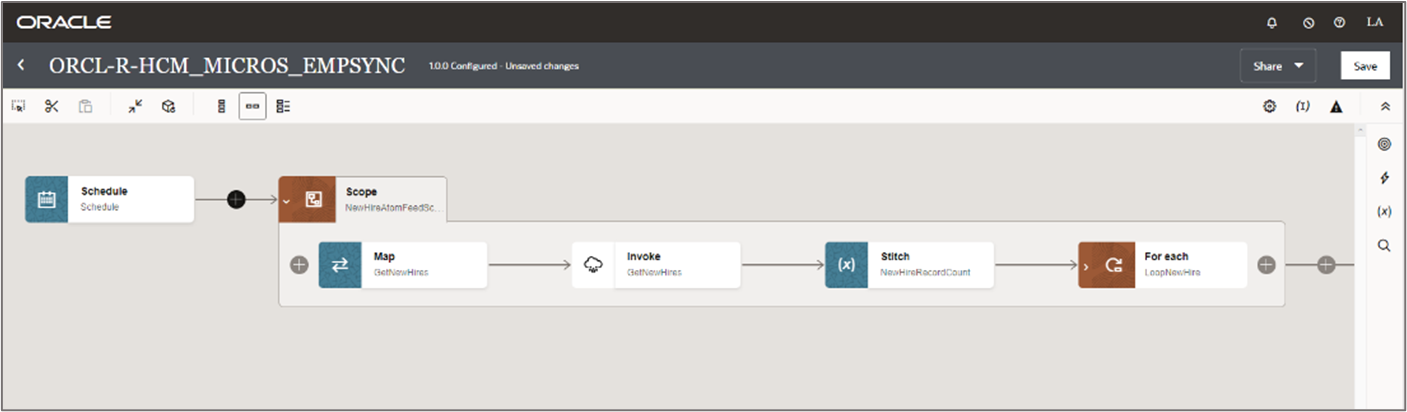
Task: Open the settings gear in toolbar
Action: pyautogui.click(x=1269, y=106)
